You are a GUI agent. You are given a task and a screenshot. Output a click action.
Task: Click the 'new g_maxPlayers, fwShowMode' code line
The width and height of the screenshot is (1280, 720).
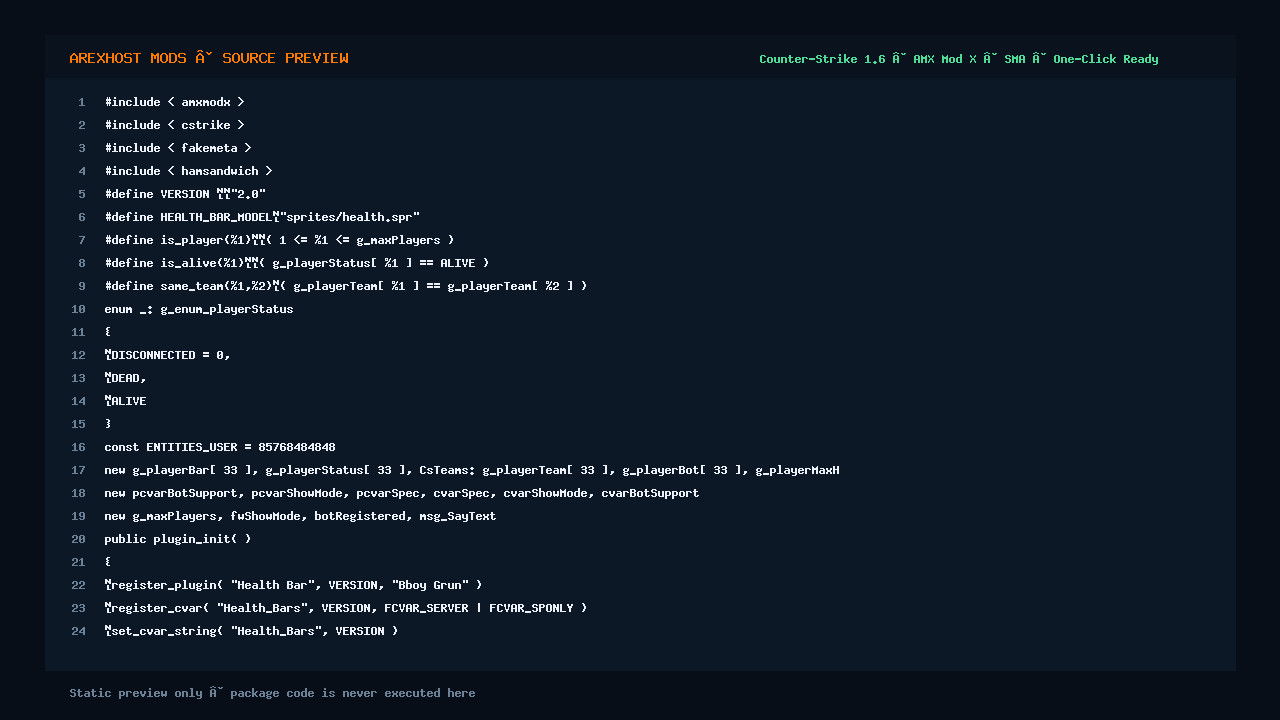pyautogui.click(x=300, y=516)
